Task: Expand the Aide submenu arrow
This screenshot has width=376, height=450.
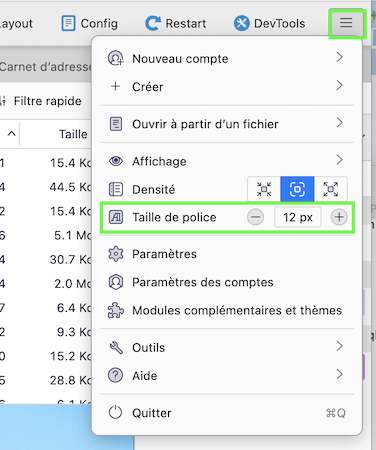Action: 339,374
